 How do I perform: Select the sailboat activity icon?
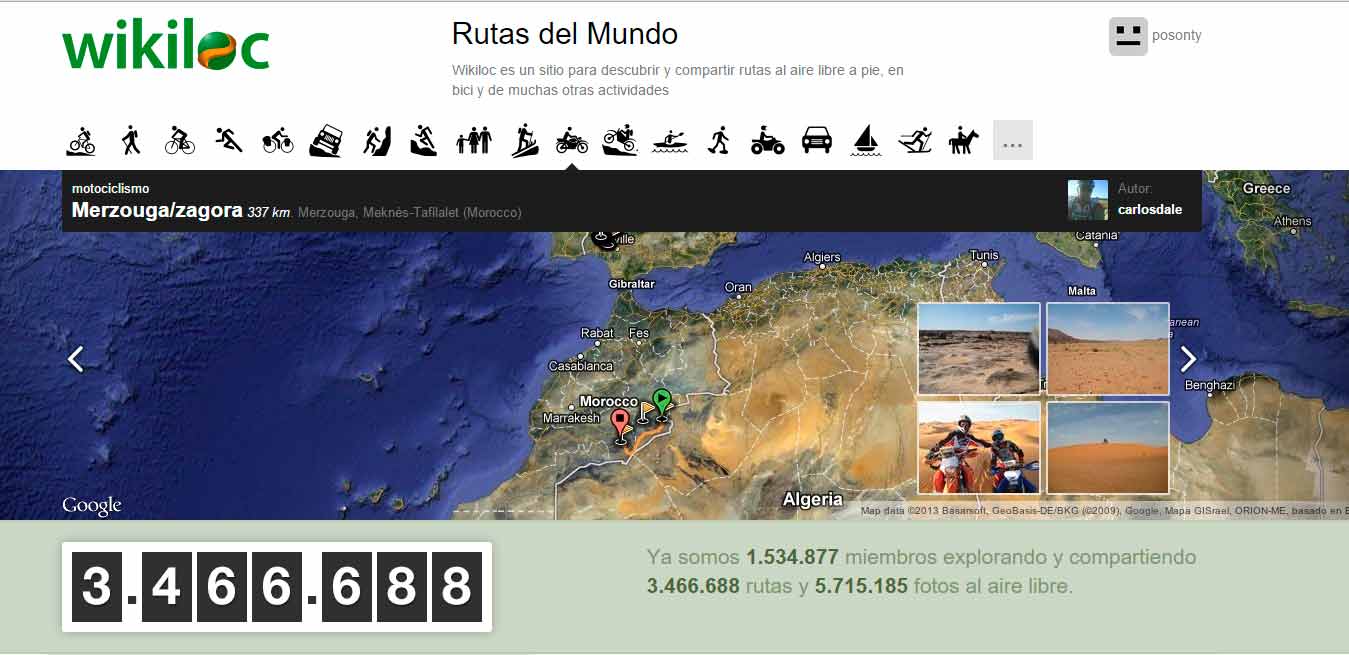[x=865, y=141]
